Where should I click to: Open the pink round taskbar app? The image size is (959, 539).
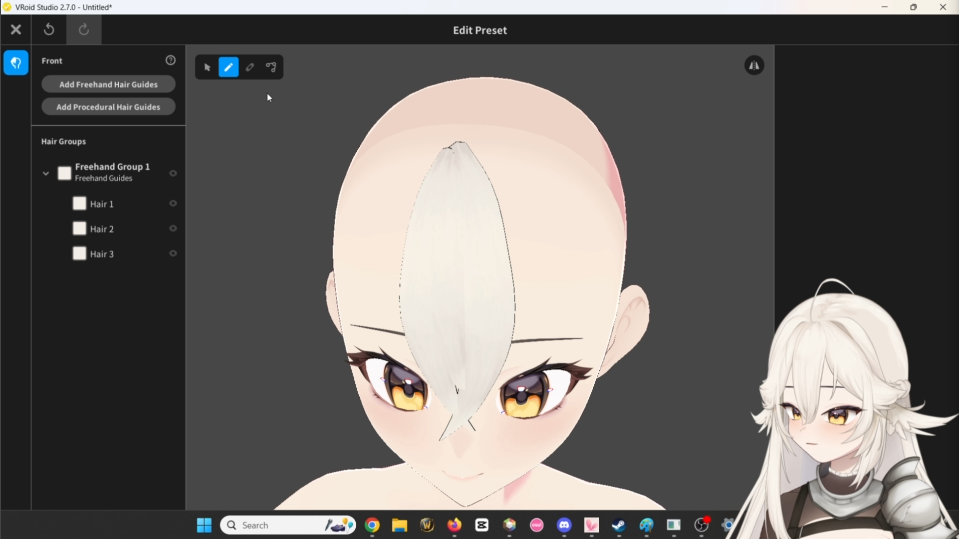pos(536,525)
